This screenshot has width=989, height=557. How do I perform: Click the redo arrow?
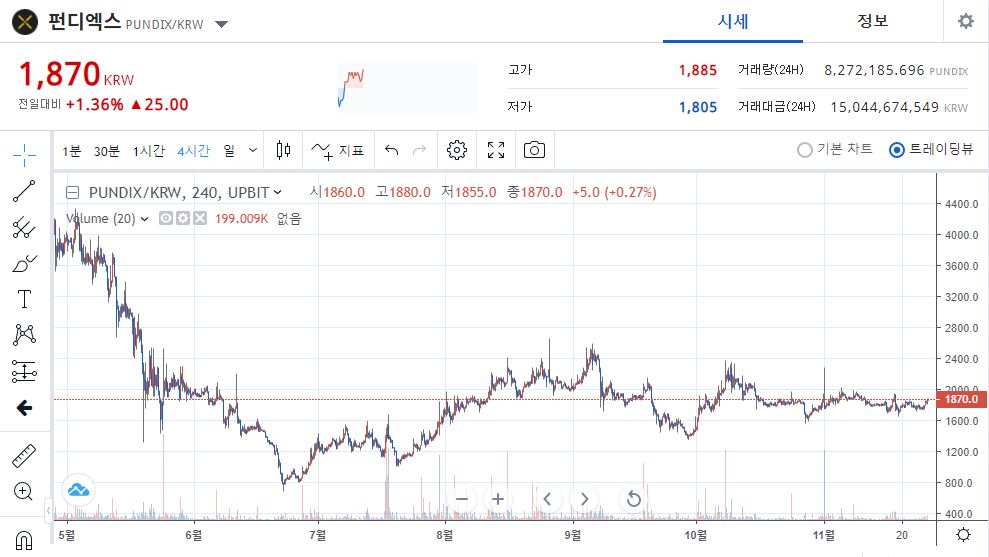click(x=419, y=150)
